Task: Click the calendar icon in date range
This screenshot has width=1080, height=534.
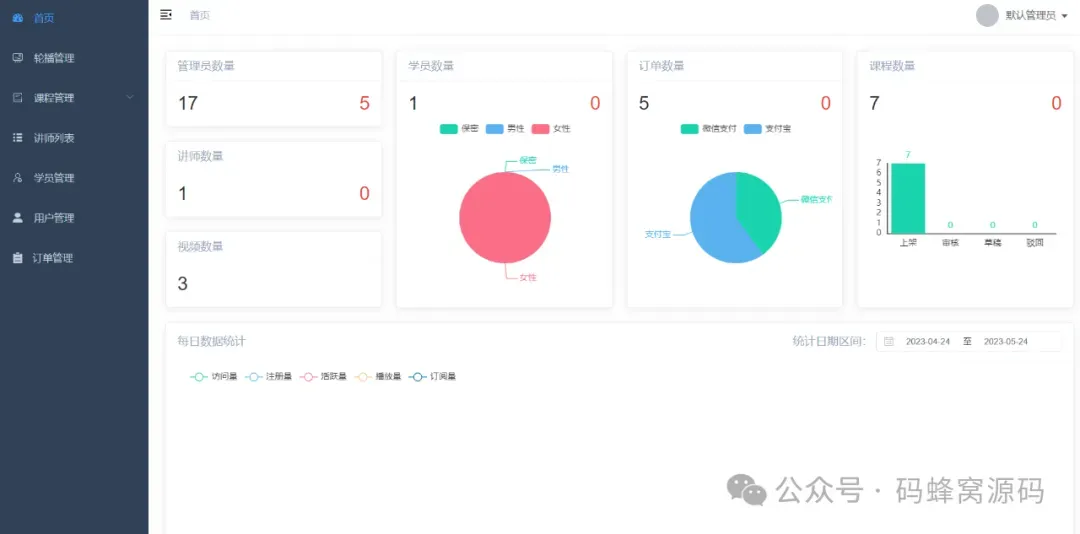Action: [x=889, y=342]
